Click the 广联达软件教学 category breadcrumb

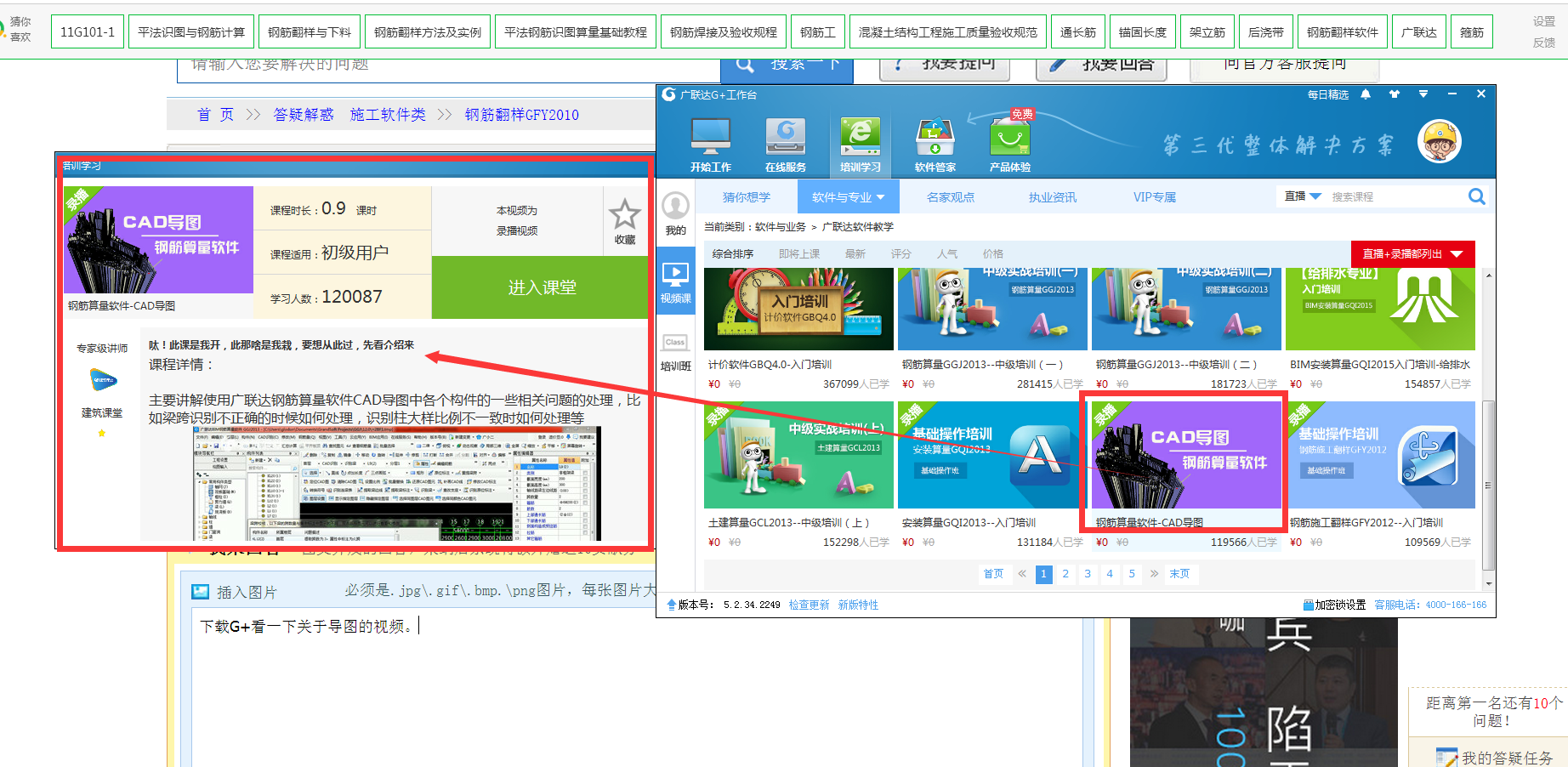coord(857,227)
